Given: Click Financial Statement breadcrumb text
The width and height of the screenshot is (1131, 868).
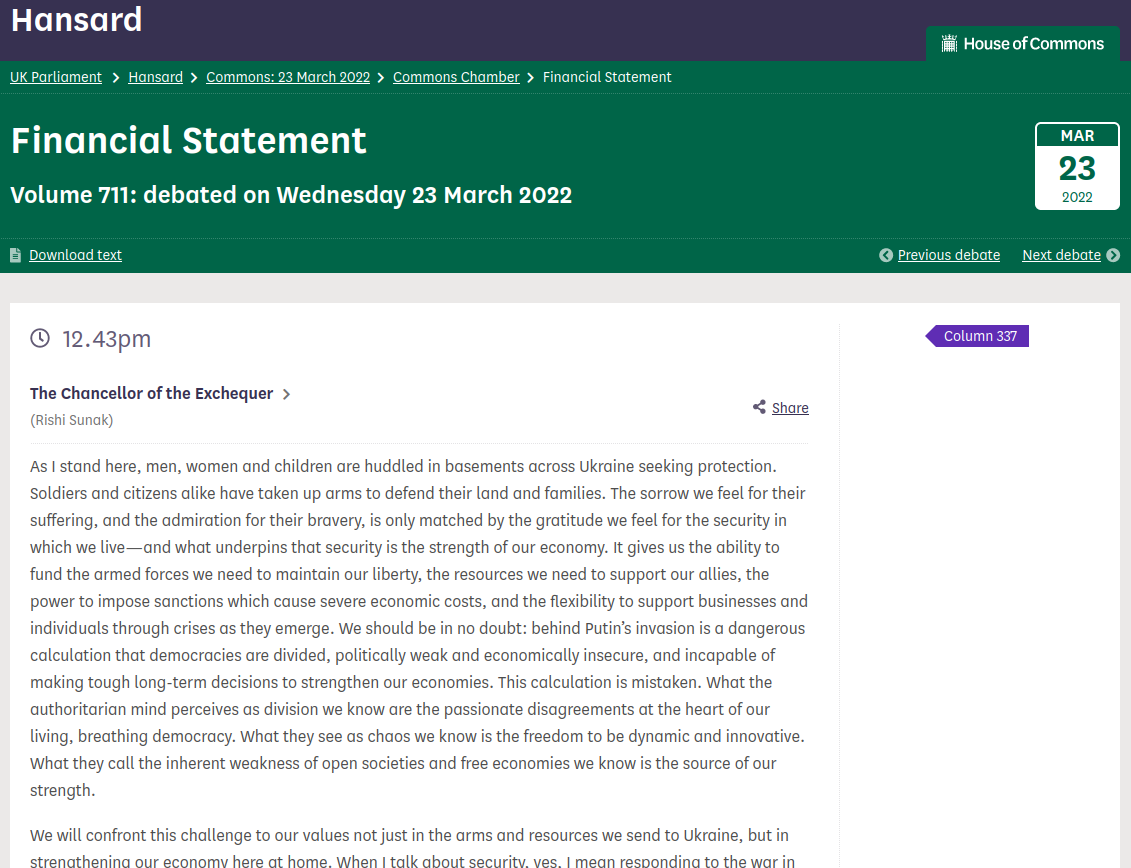Looking at the screenshot, I should tap(607, 77).
